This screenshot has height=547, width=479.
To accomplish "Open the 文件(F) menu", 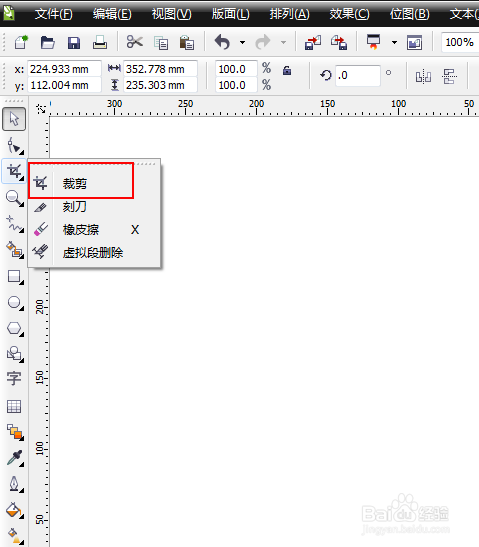I will (x=53, y=14).
